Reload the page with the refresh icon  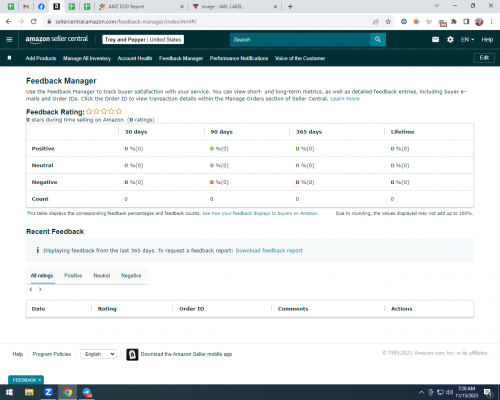[x=33, y=22]
